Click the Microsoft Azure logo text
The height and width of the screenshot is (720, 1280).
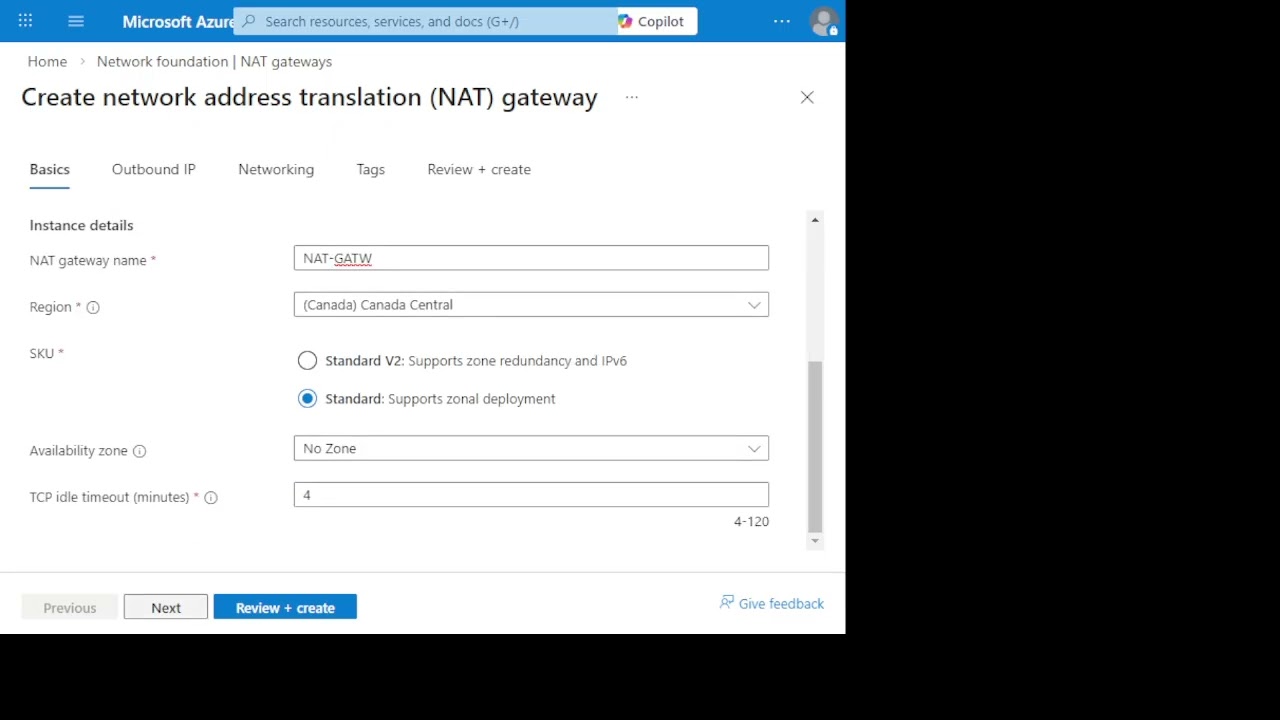(178, 21)
